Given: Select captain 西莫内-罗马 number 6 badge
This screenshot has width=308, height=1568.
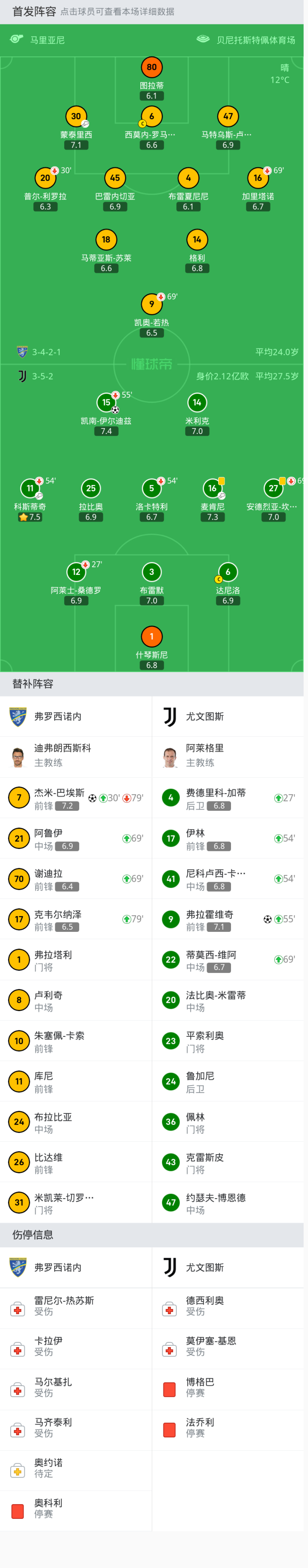Looking at the screenshot, I should [x=151, y=116].
